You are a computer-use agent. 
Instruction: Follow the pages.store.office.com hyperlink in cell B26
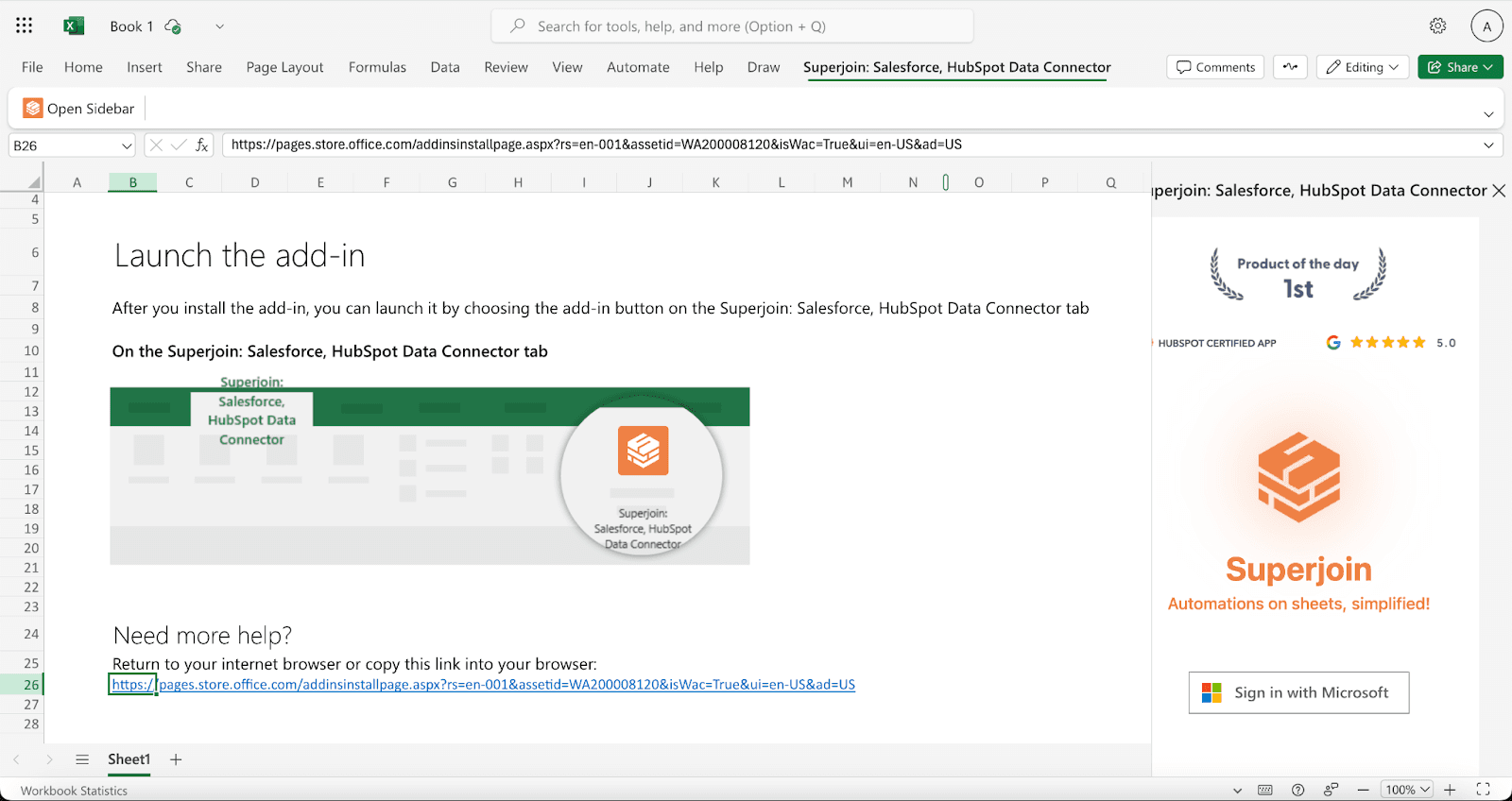click(483, 685)
